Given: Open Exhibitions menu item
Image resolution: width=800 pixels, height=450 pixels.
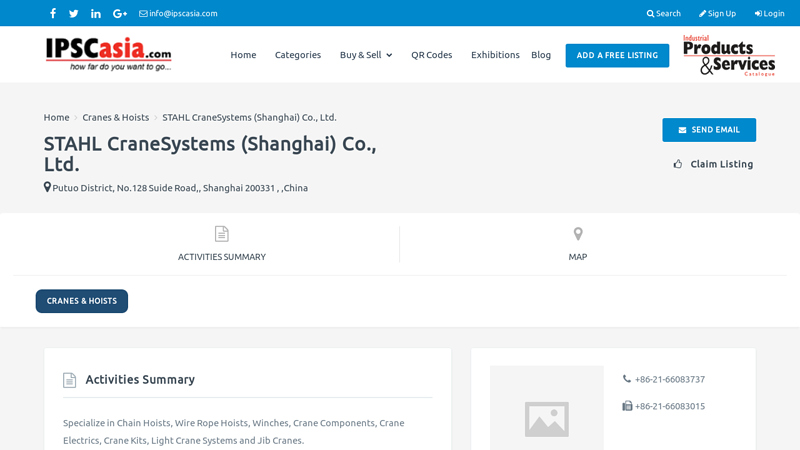Looking at the screenshot, I should pos(495,55).
